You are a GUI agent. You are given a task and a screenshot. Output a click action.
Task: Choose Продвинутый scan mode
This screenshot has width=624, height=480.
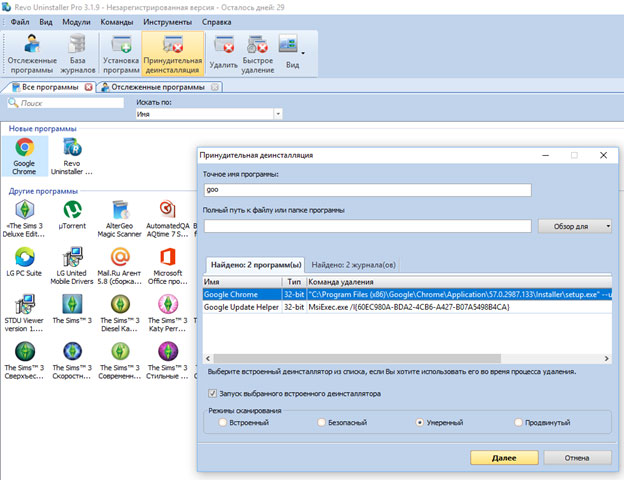518,422
